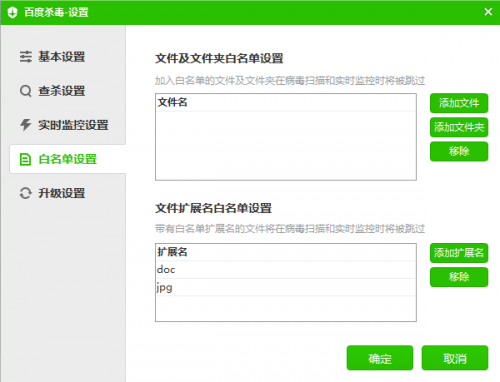
Task: Click the refresh icon beside 升级设置
Action: [26, 193]
